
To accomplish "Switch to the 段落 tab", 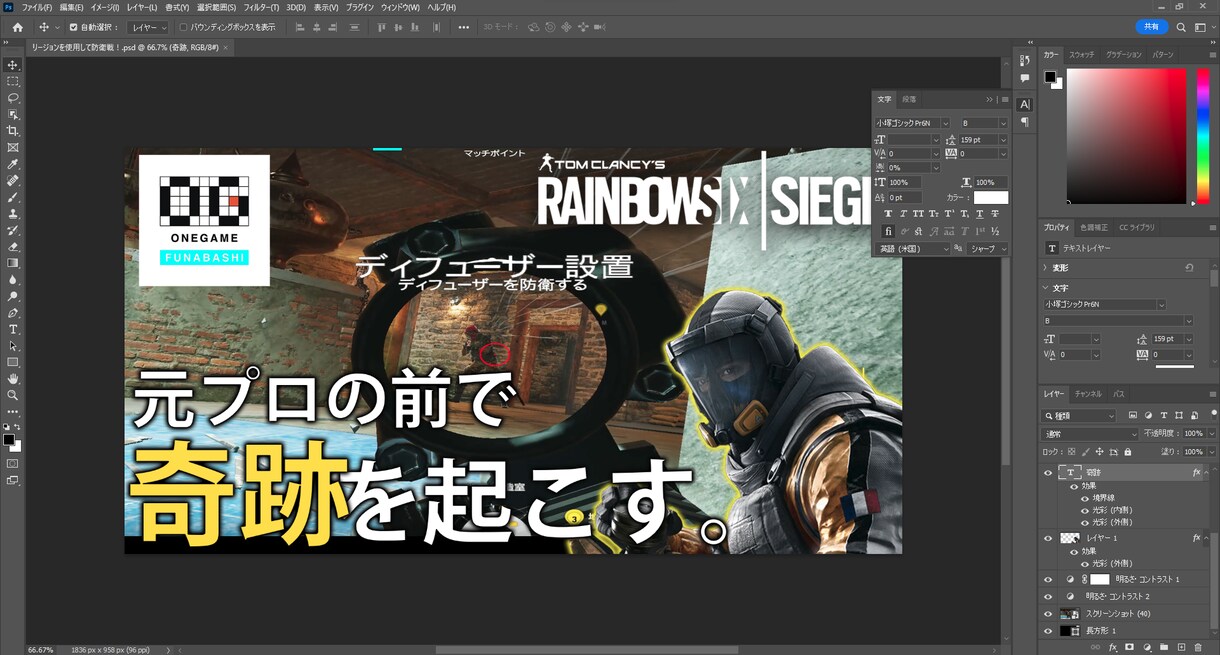I will [x=909, y=99].
